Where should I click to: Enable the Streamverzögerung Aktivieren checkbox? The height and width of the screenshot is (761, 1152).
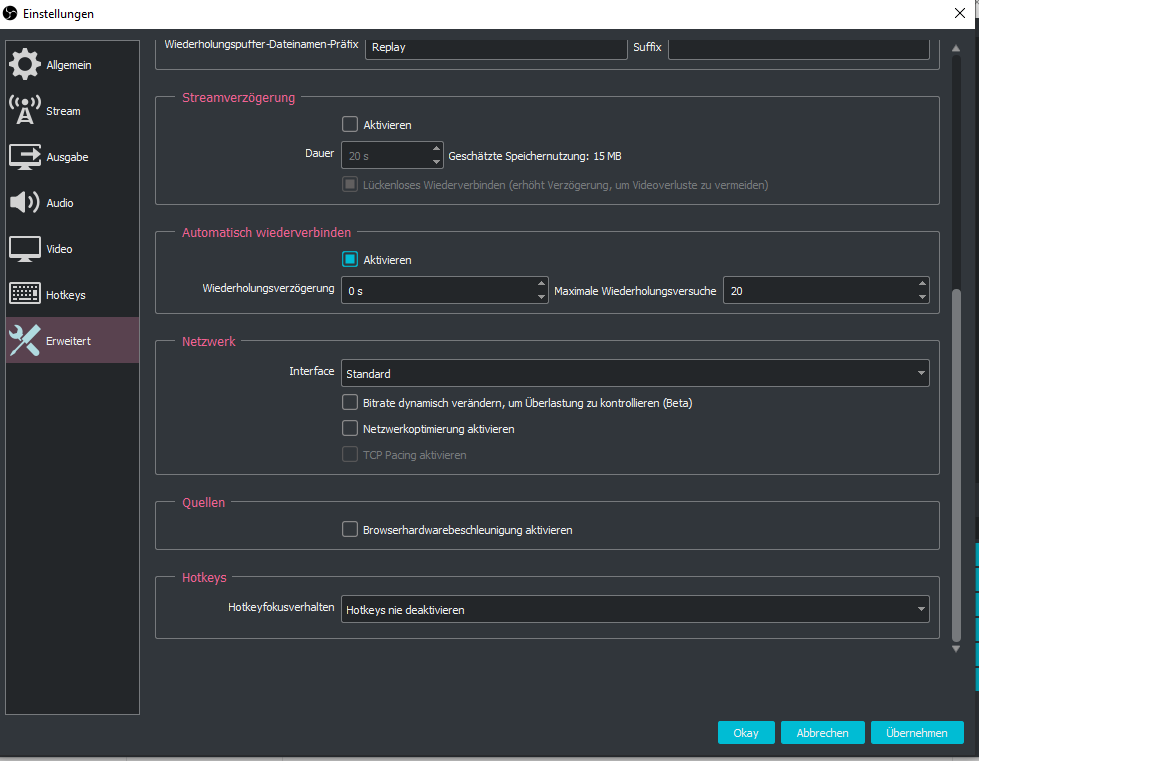(x=350, y=125)
